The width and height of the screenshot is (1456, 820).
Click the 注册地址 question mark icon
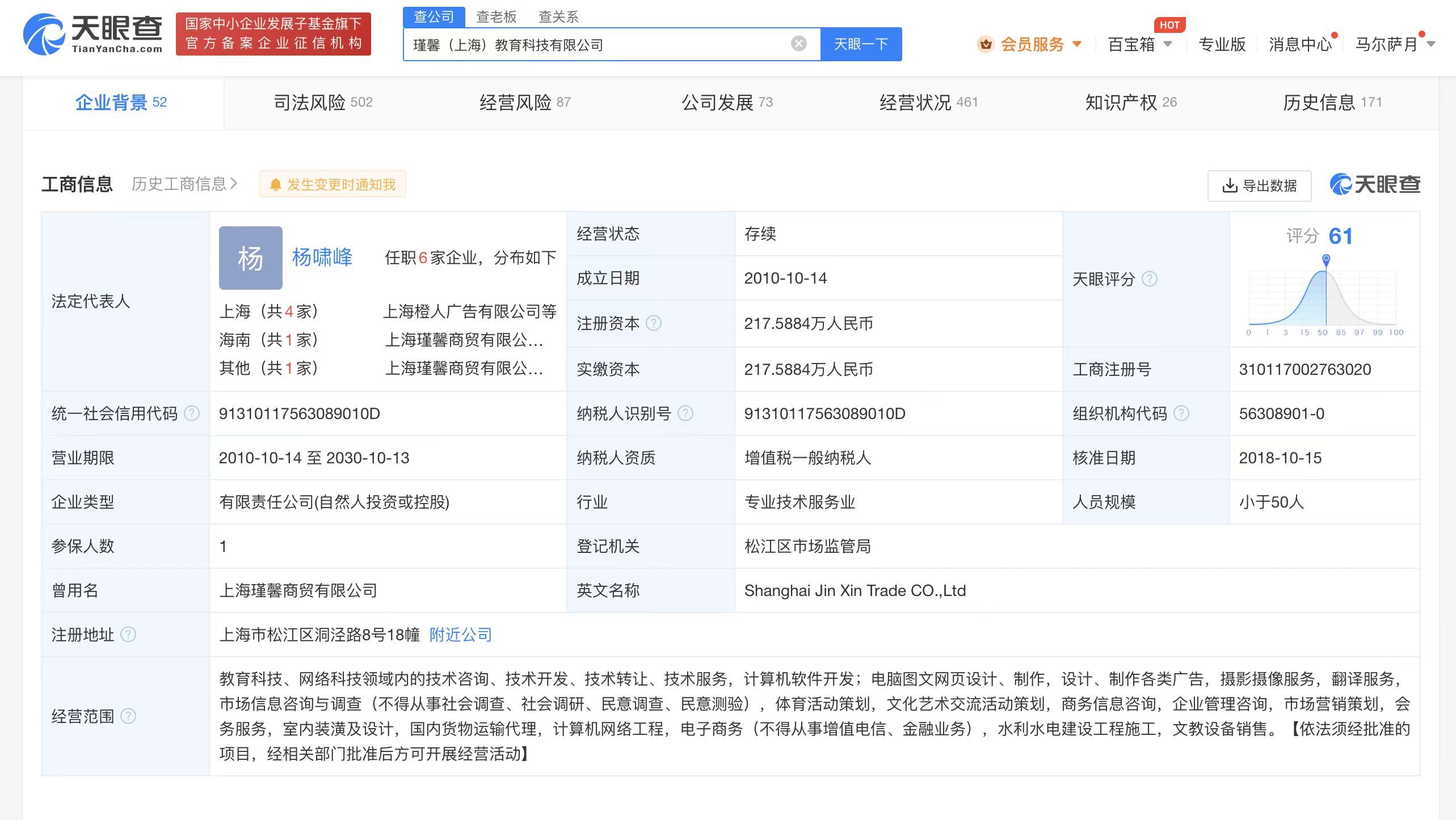coord(128,635)
